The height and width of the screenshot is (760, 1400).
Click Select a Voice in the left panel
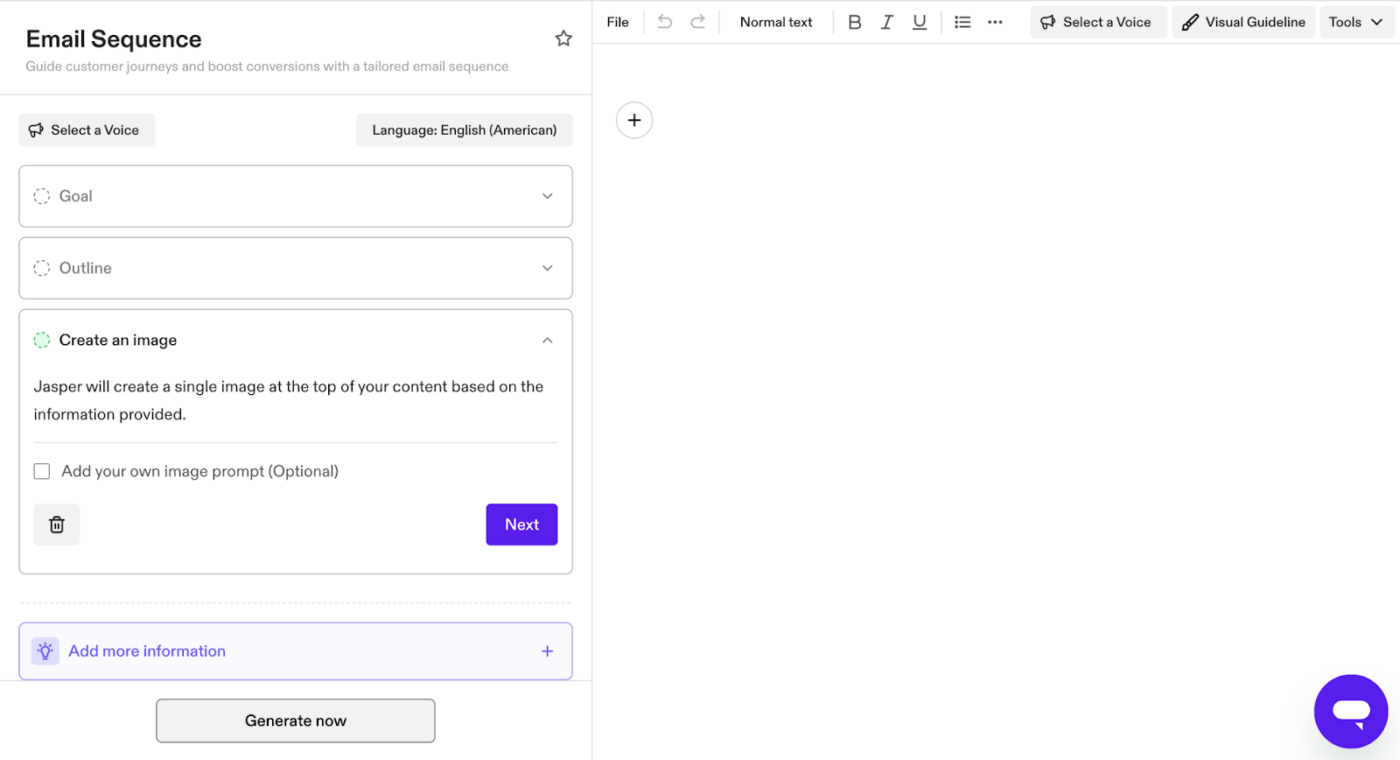coord(87,130)
